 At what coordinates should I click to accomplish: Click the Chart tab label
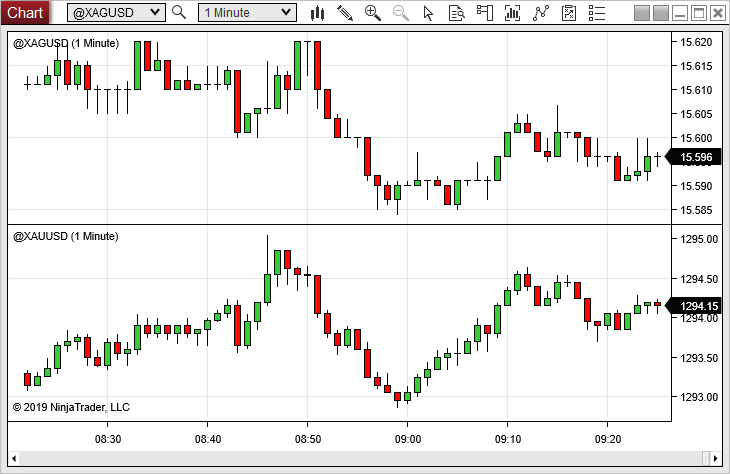(x=25, y=13)
